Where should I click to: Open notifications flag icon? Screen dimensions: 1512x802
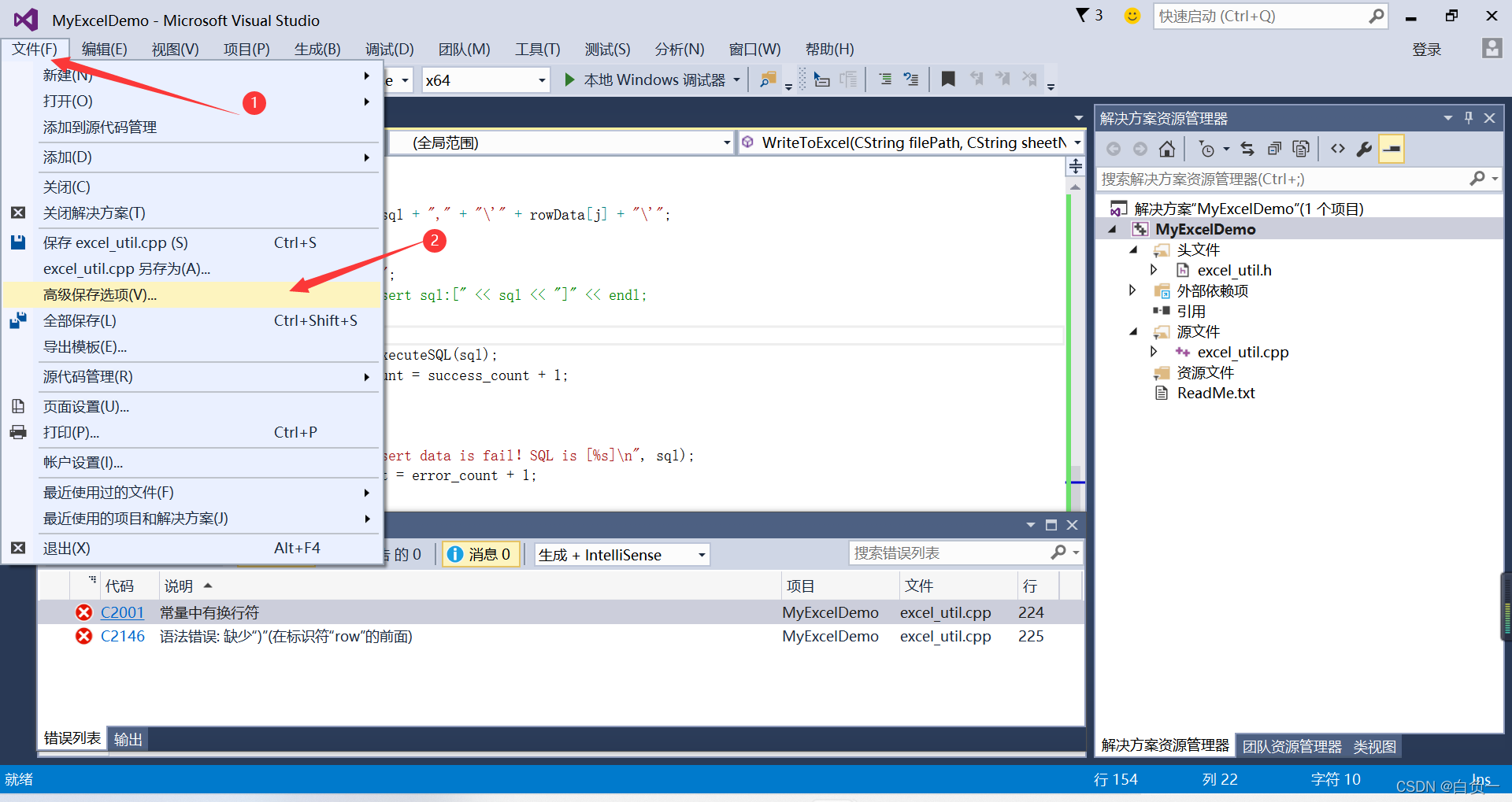click(x=1083, y=16)
